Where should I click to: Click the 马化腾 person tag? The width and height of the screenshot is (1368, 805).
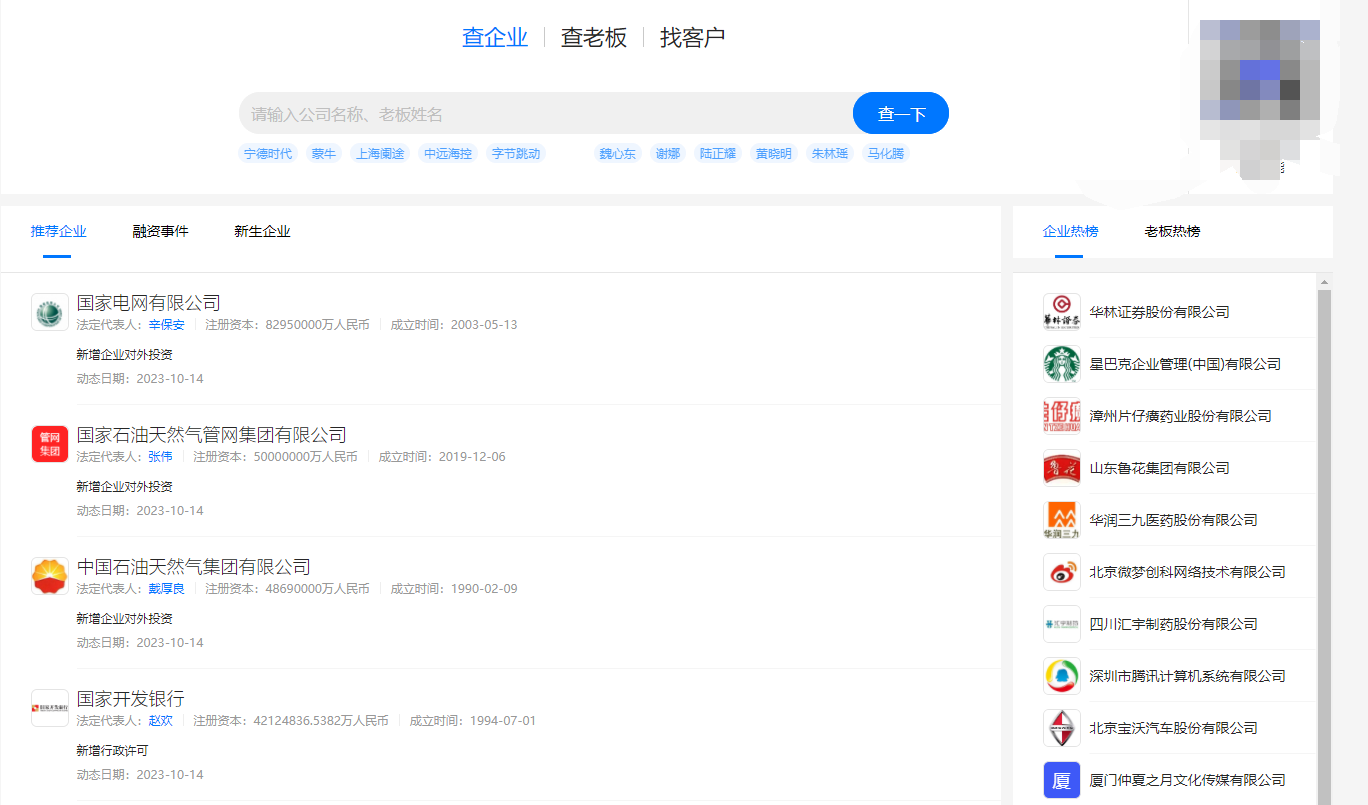point(886,154)
